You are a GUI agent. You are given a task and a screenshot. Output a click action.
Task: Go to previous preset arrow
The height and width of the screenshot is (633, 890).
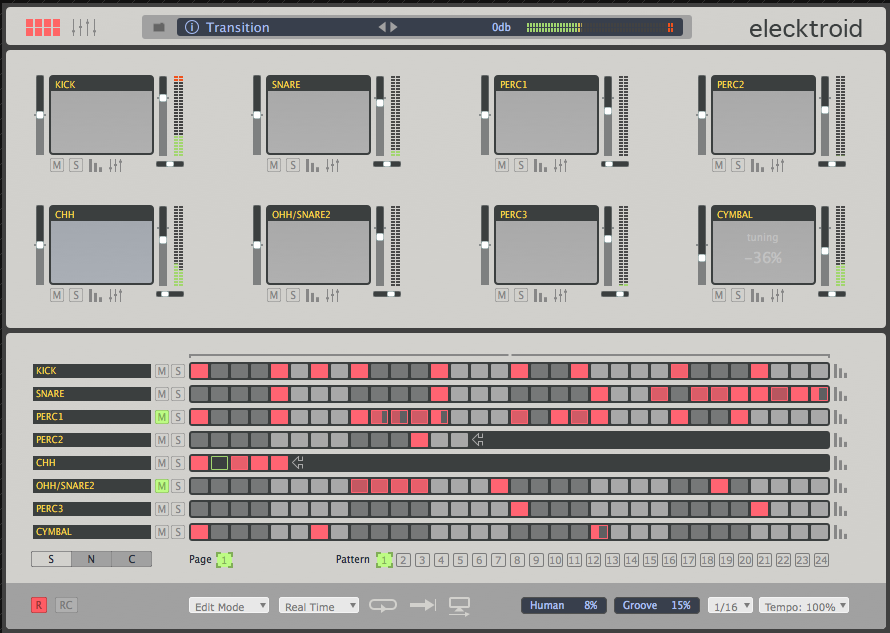pos(382,27)
